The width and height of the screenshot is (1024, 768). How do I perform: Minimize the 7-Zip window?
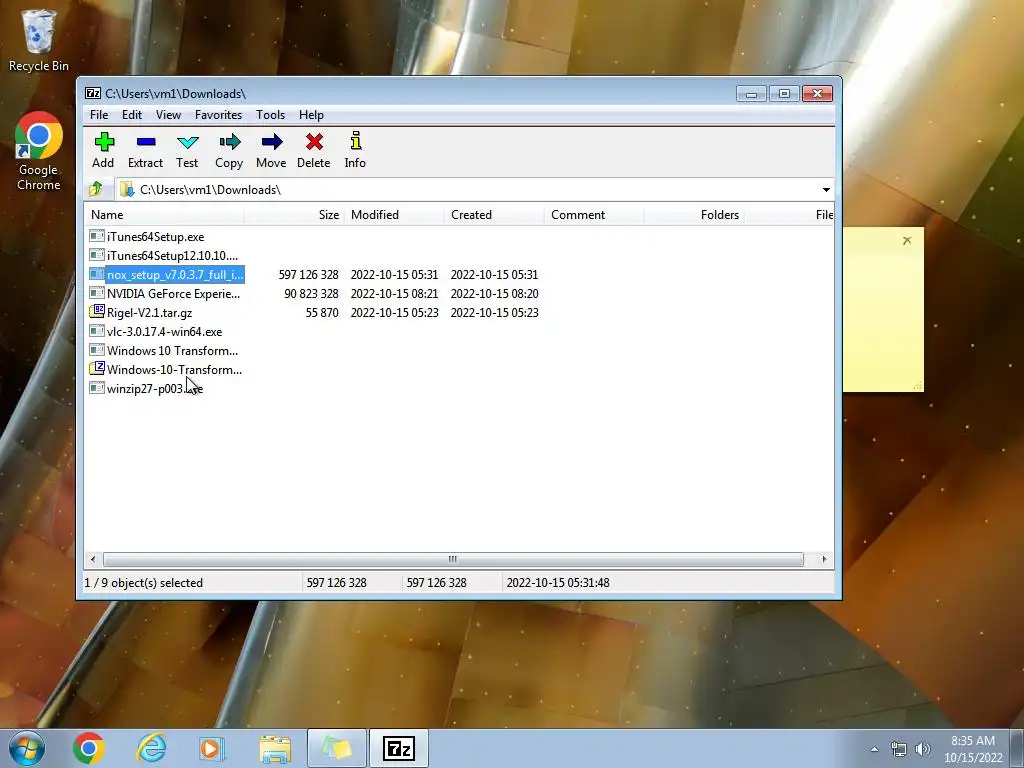click(752, 94)
